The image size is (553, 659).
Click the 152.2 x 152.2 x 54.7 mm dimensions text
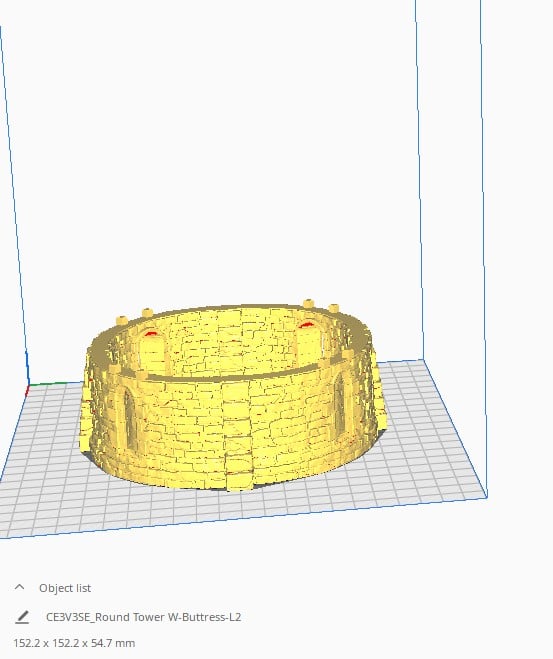tap(74, 643)
